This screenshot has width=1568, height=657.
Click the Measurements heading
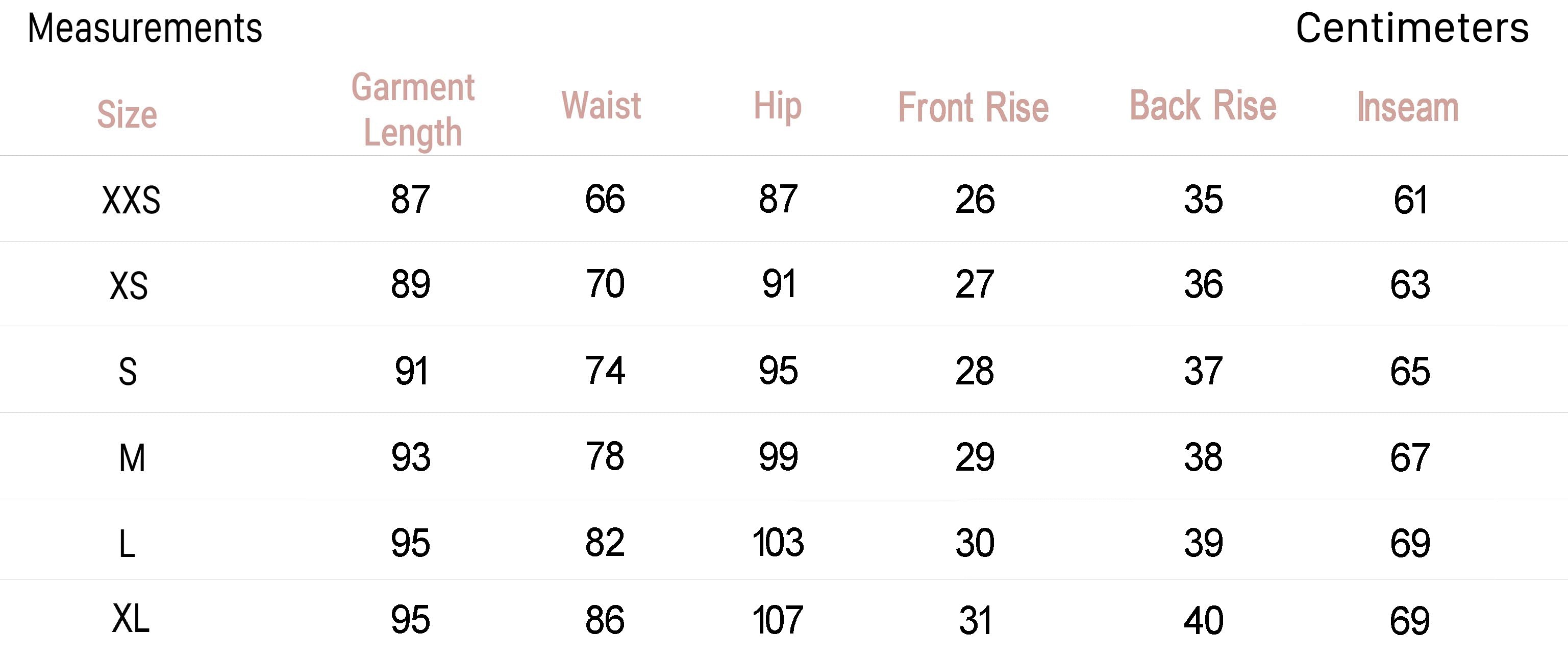(145, 28)
